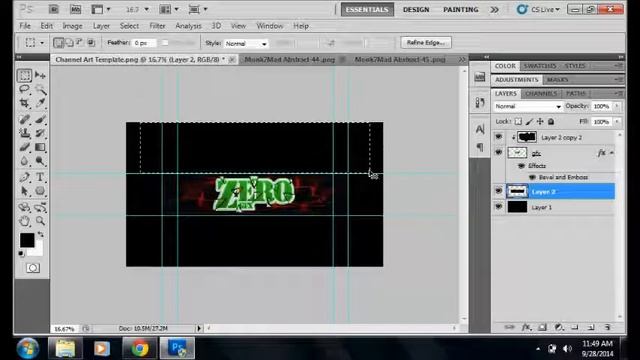This screenshot has height=360, width=640.
Task: Select the History Brush tool
Action: 40,133
